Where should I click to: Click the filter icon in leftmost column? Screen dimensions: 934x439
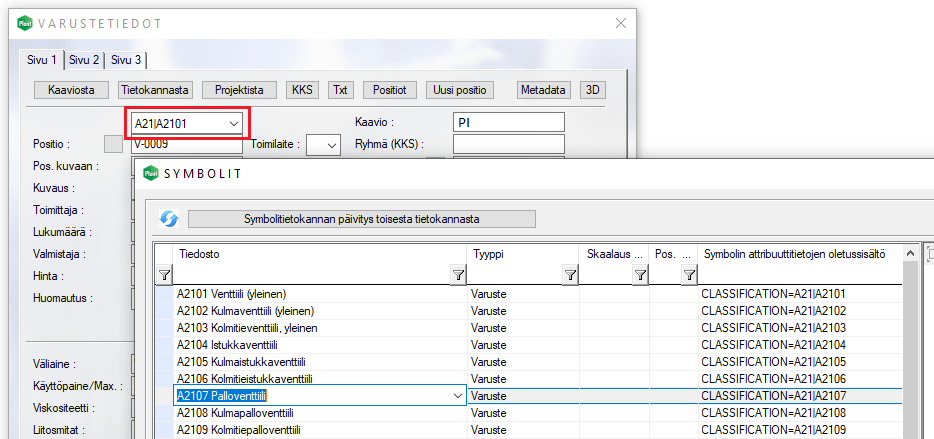coord(164,274)
